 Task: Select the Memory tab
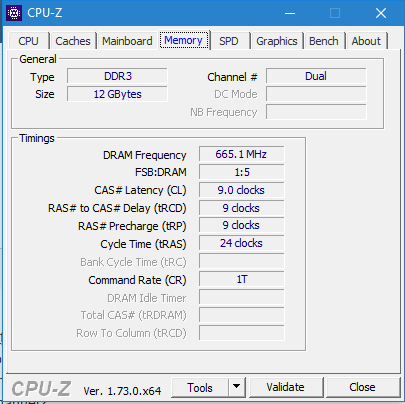pyautogui.click(x=183, y=40)
